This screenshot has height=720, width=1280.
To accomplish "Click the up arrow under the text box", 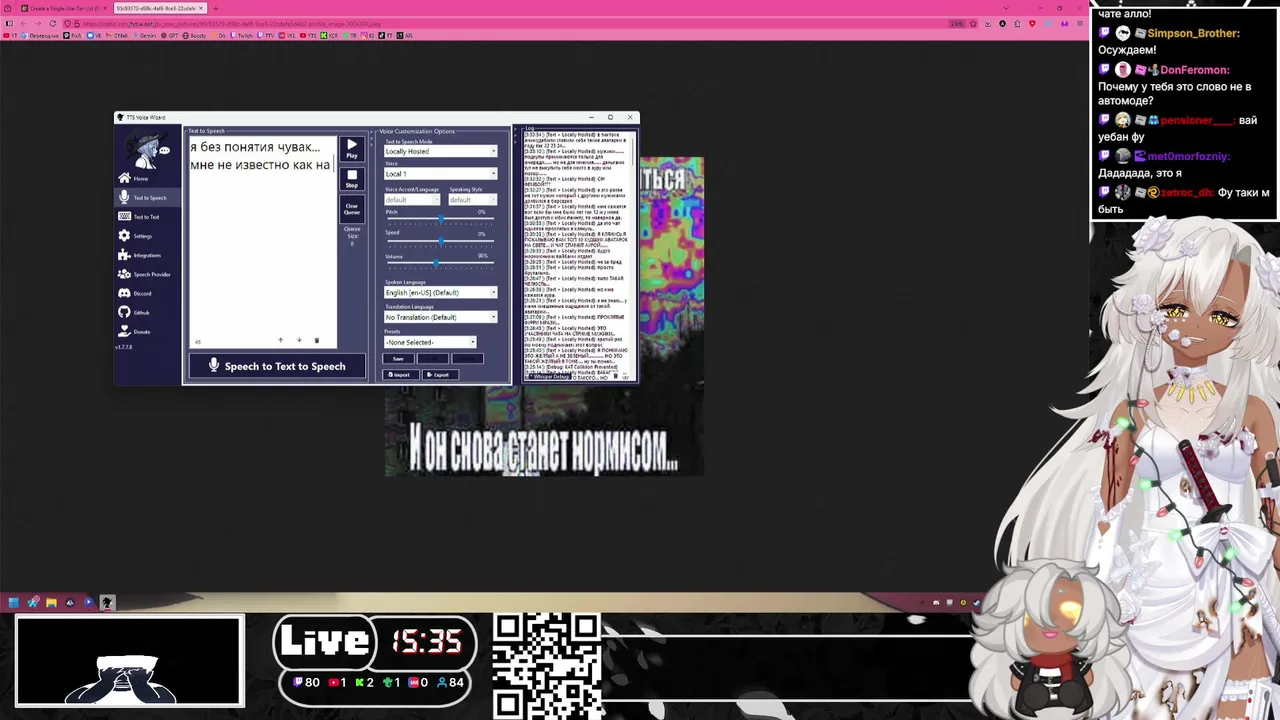I will tap(280, 340).
